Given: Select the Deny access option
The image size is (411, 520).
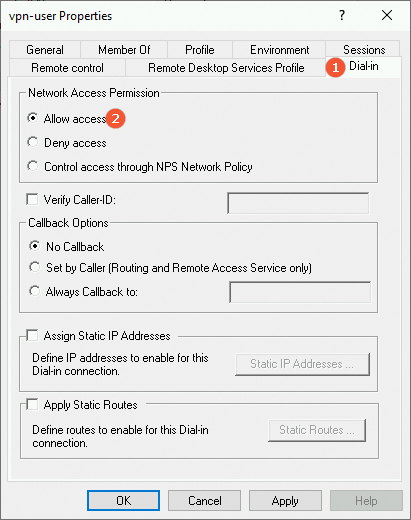Looking at the screenshot, I should (33, 142).
